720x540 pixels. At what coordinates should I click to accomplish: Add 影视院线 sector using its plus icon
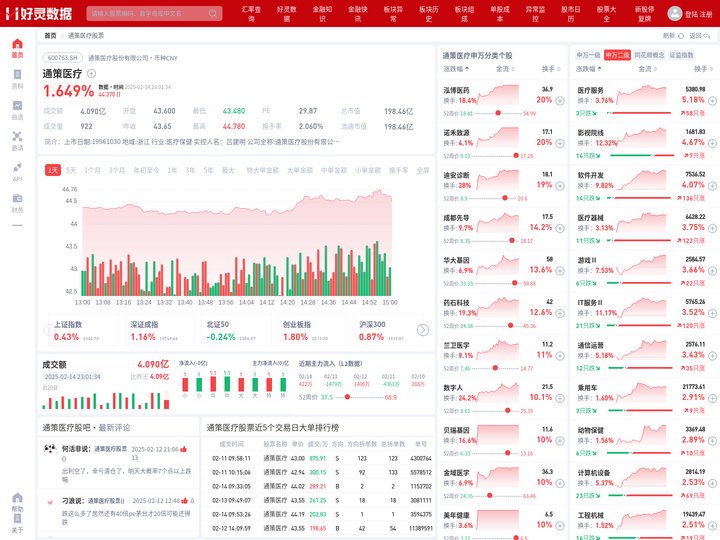point(712,143)
